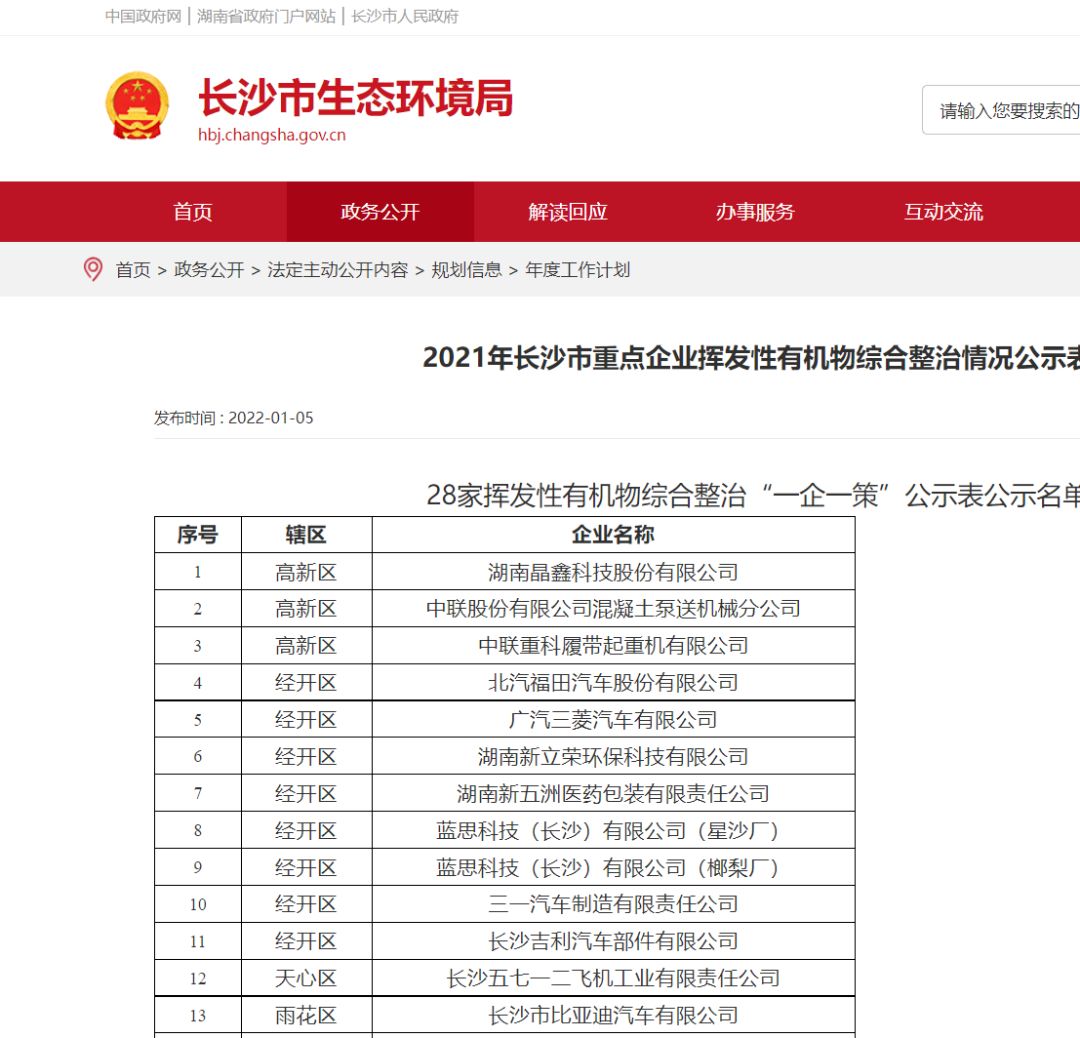This screenshot has width=1080, height=1038.
Task: Select 北汽福田汽车股份有限公司 cell
Action: [614, 683]
